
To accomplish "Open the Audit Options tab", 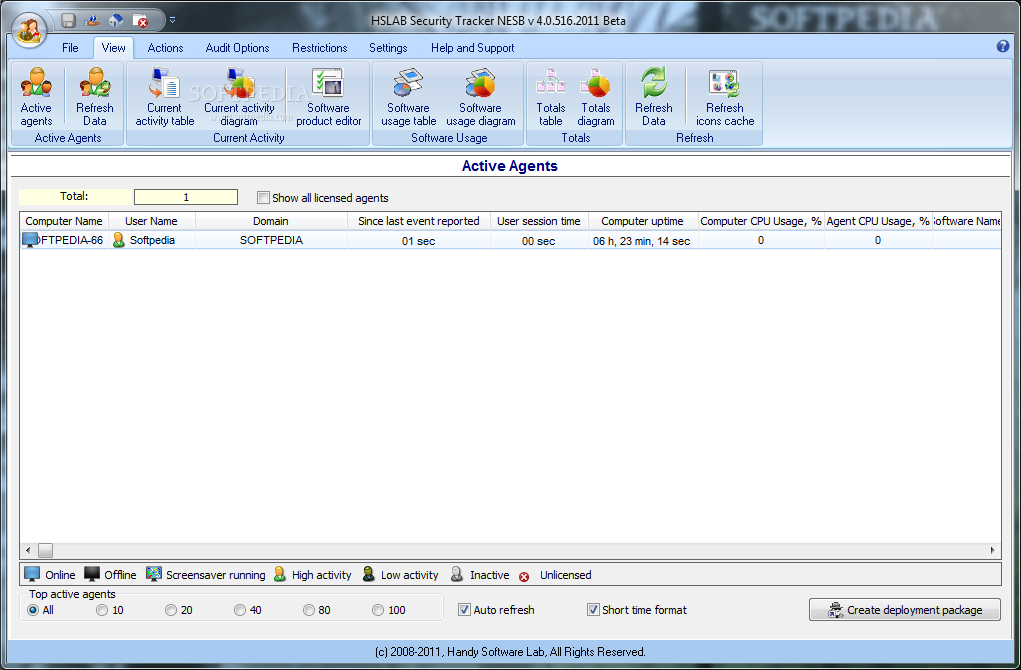I will click(x=238, y=48).
